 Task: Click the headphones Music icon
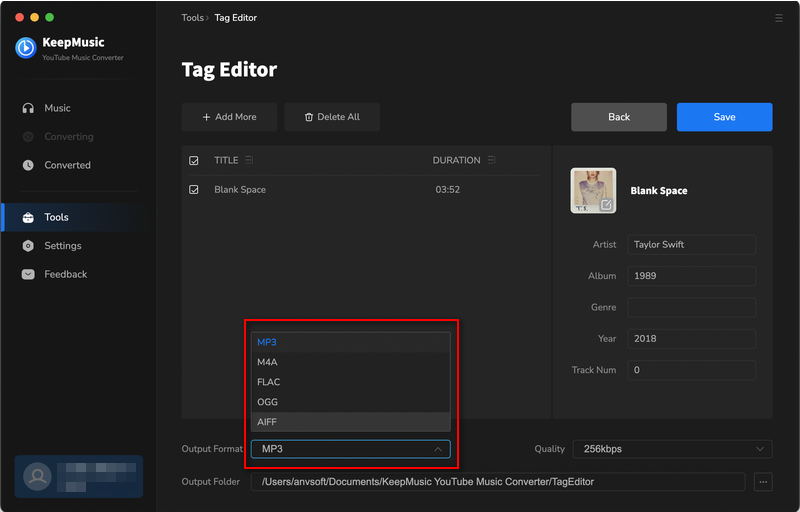pyautogui.click(x=28, y=108)
